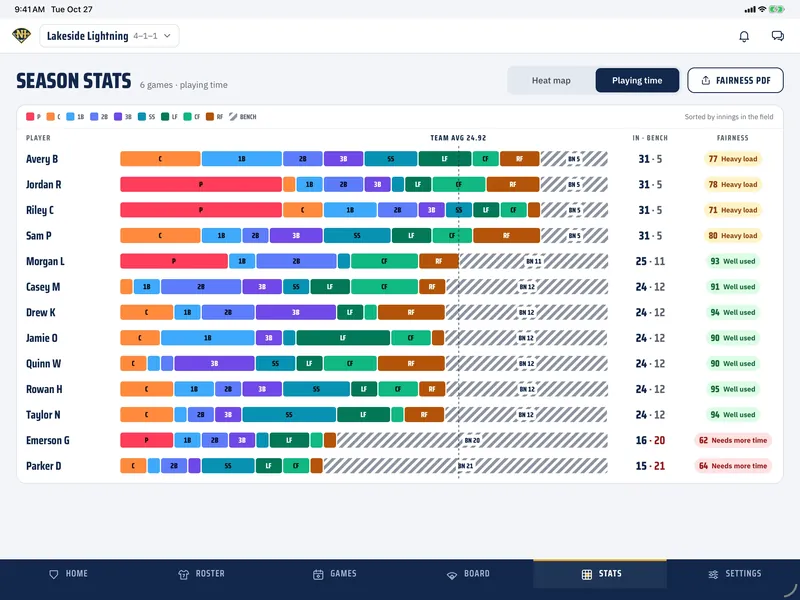Click Emerson G's 62 Needs more time badge
800x600 pixels.
(733, 440)
